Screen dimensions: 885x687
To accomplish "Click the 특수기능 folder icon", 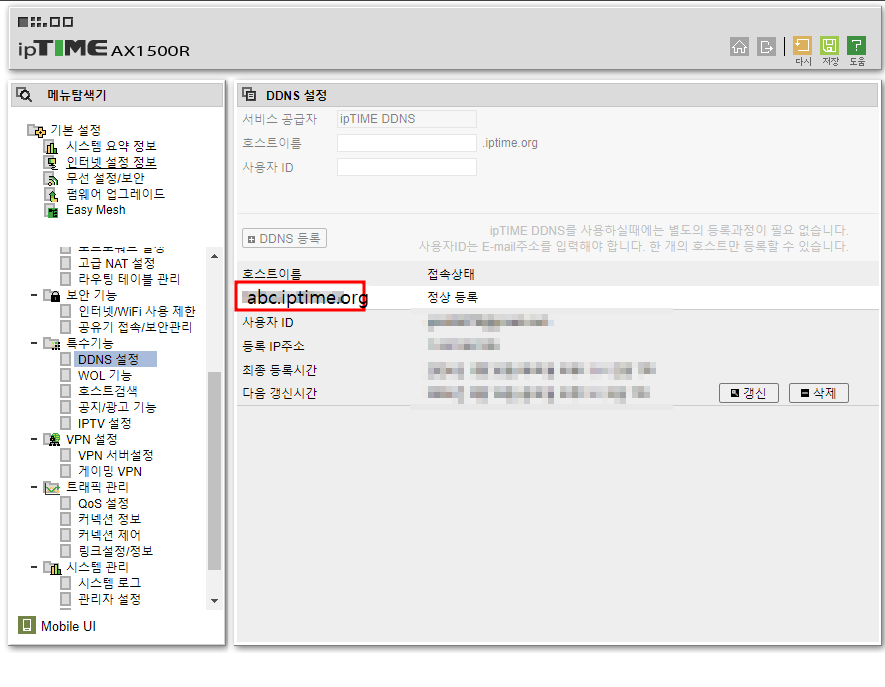I will [x=52, y=343].
